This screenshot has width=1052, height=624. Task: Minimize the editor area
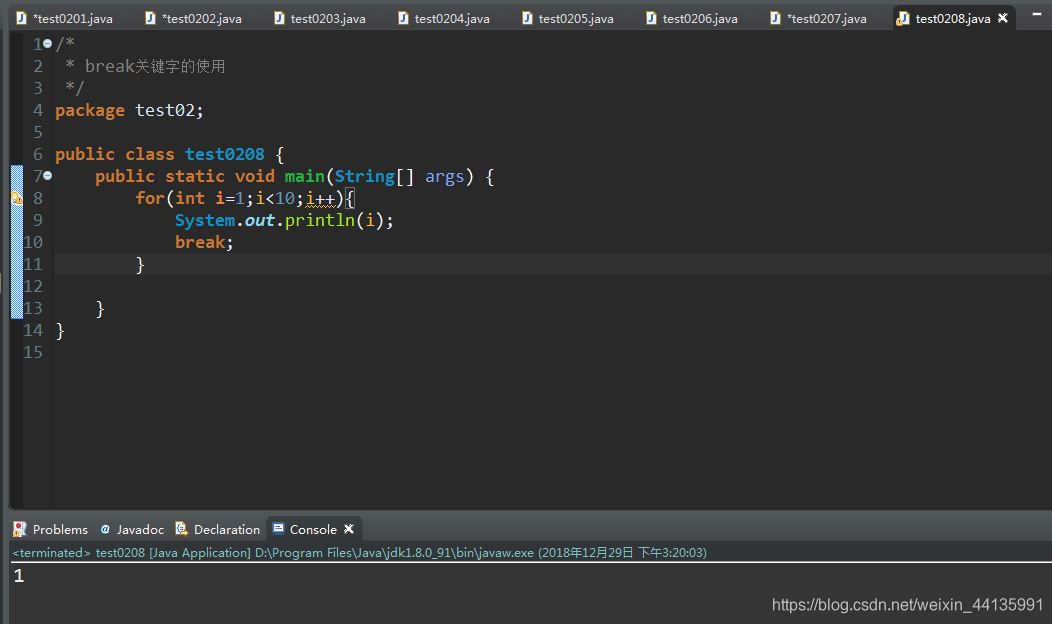click(x=1037, y=14)
